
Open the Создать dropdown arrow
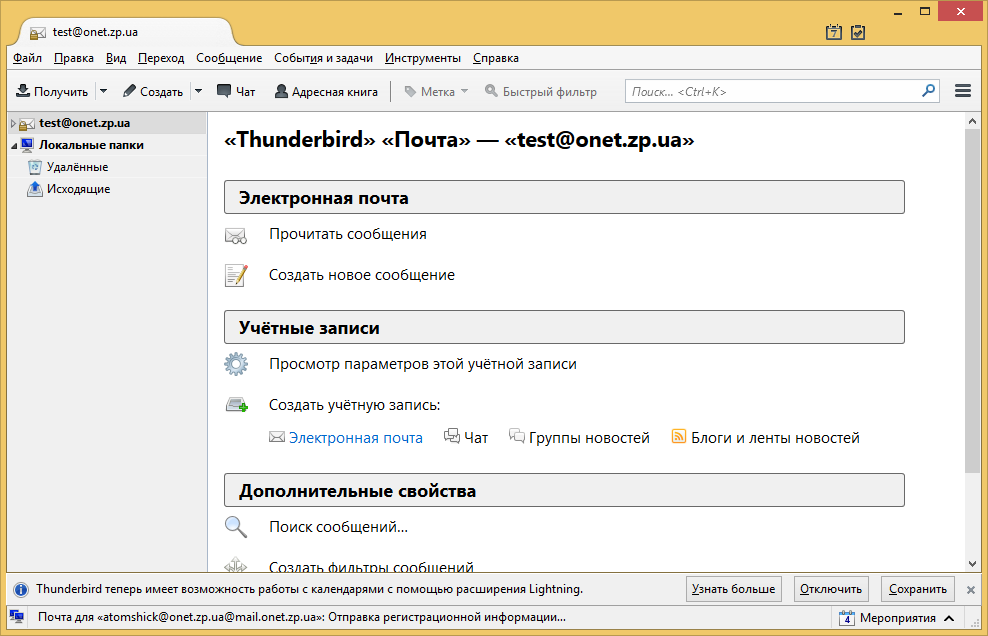(198, 91)
